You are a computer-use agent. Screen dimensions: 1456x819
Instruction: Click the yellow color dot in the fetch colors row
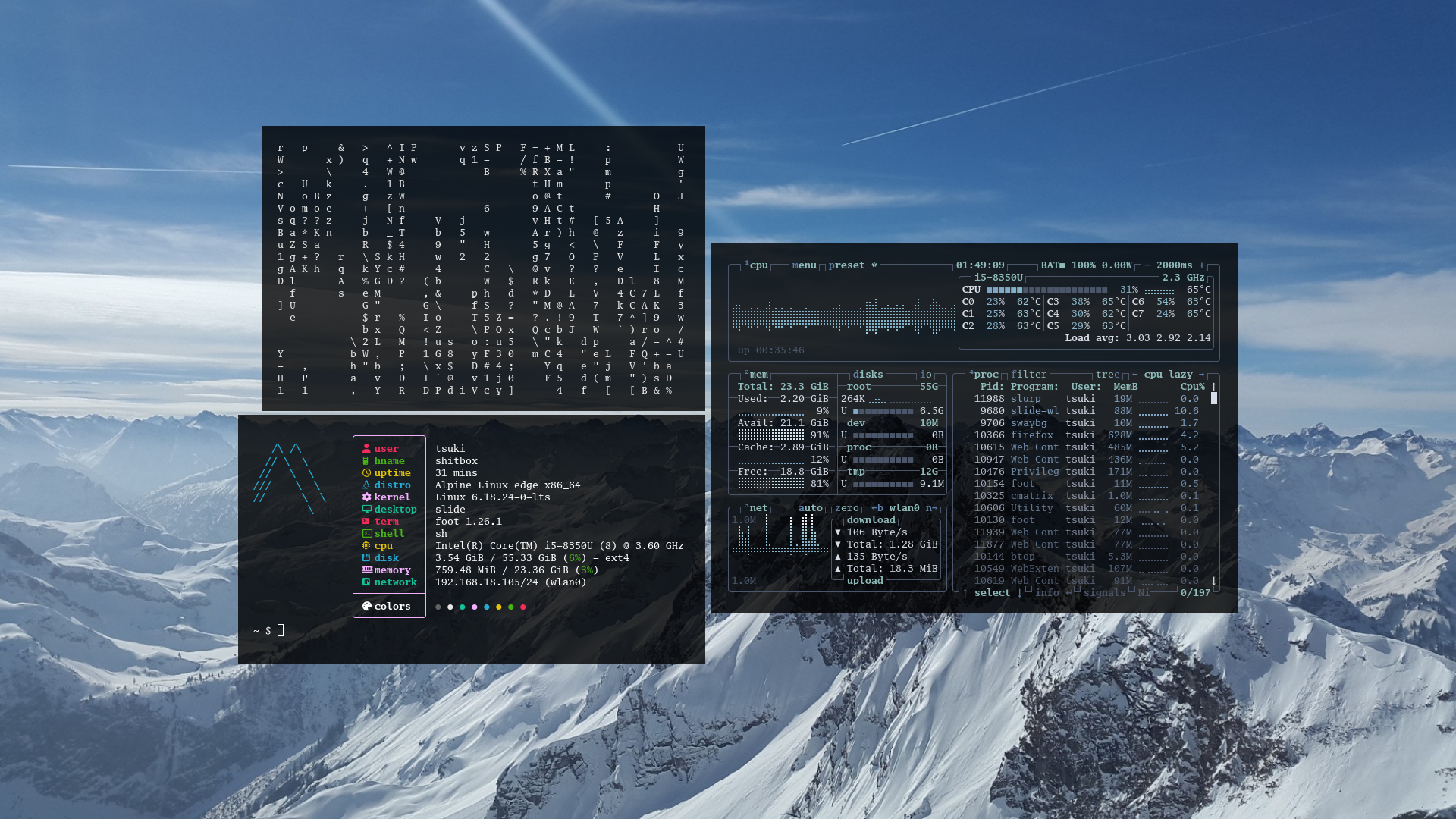point(498,607)
